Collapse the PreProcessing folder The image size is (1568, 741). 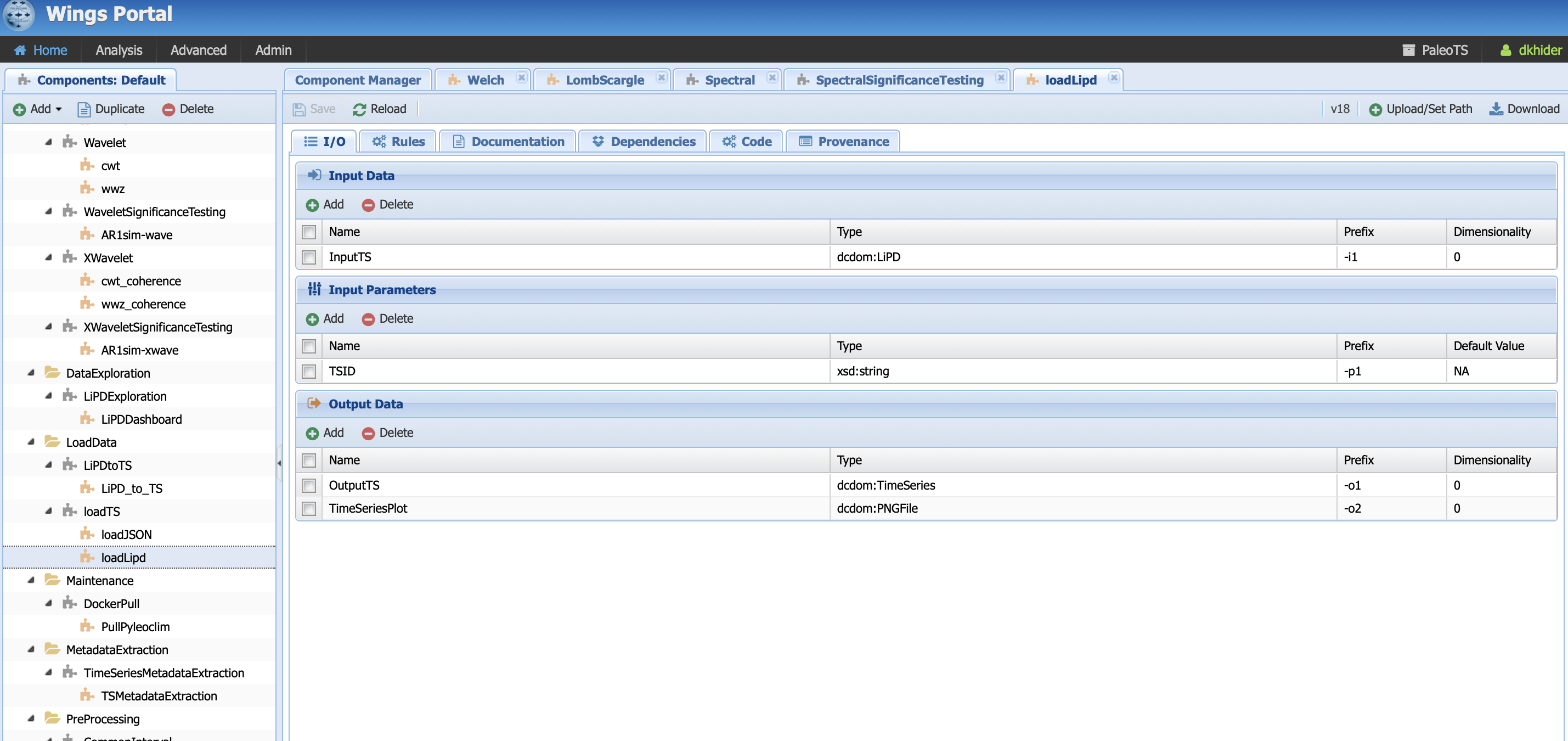click(31, 718)
